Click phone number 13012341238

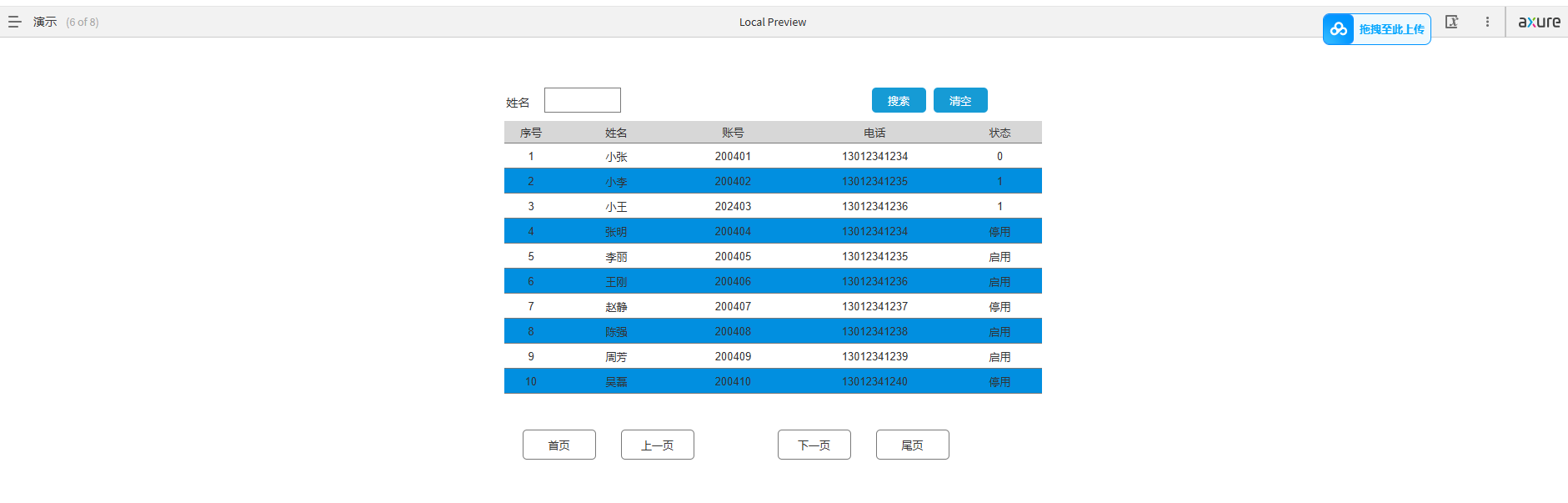(x=874, y=331)
